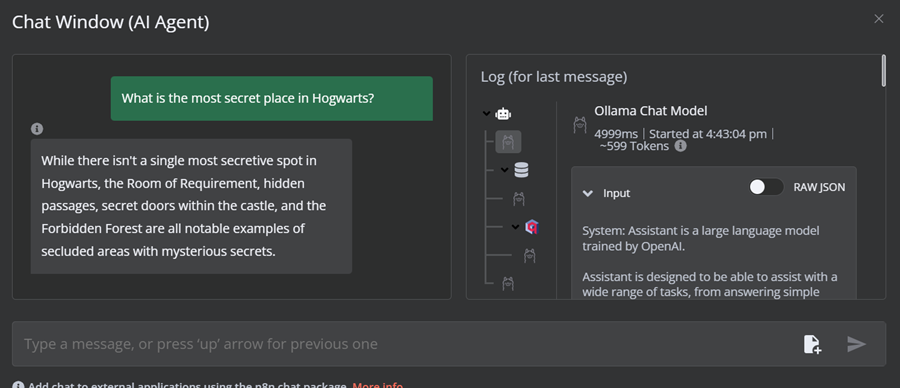Collapse the Input section chevron
This screenshot has width=900, height=388.
pyautogui.click(x=588, y=193)
